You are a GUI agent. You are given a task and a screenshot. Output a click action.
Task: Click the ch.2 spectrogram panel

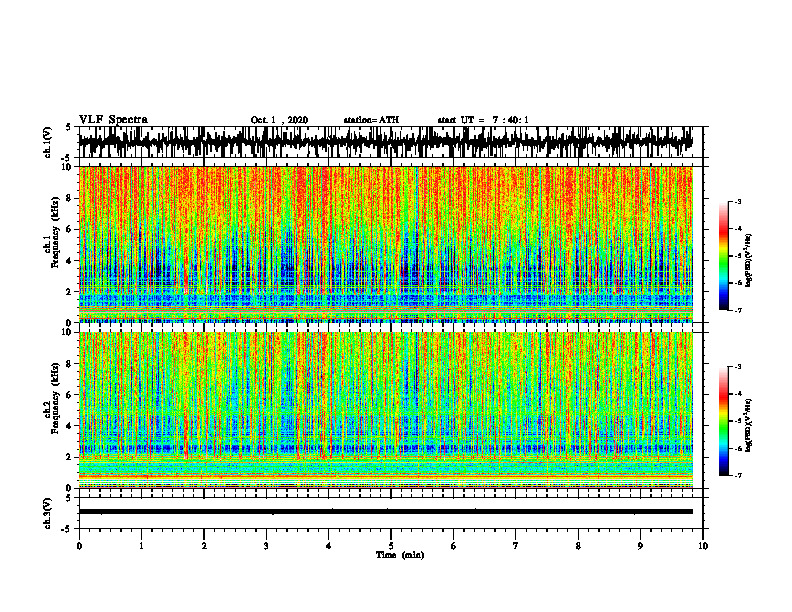pyautogui.click(x=386, y=410)
